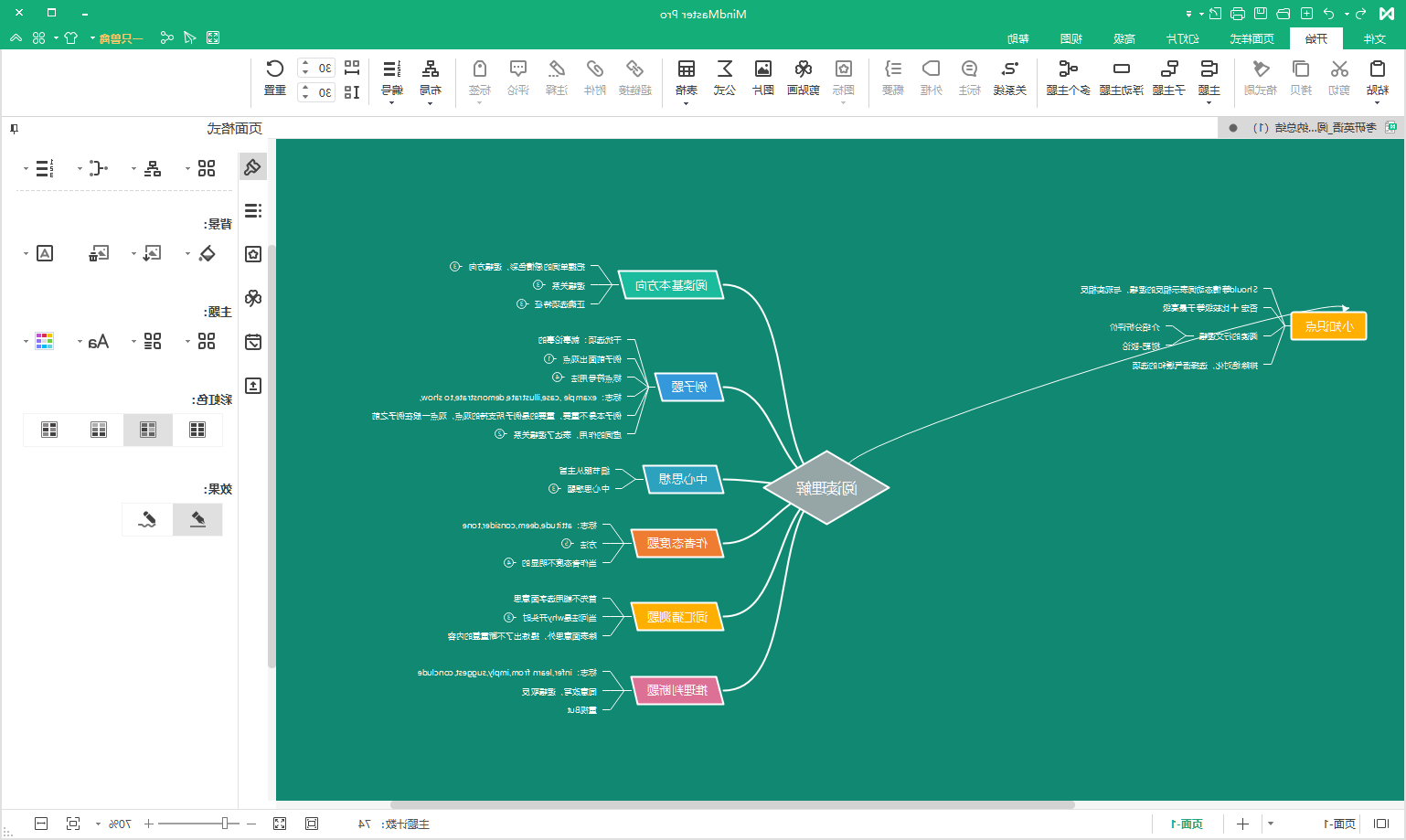Image resolution: width=1406 pixels, height=840 pixels.
Task: Select the 阅读理解 central diamond node
Action: [826, 487]
